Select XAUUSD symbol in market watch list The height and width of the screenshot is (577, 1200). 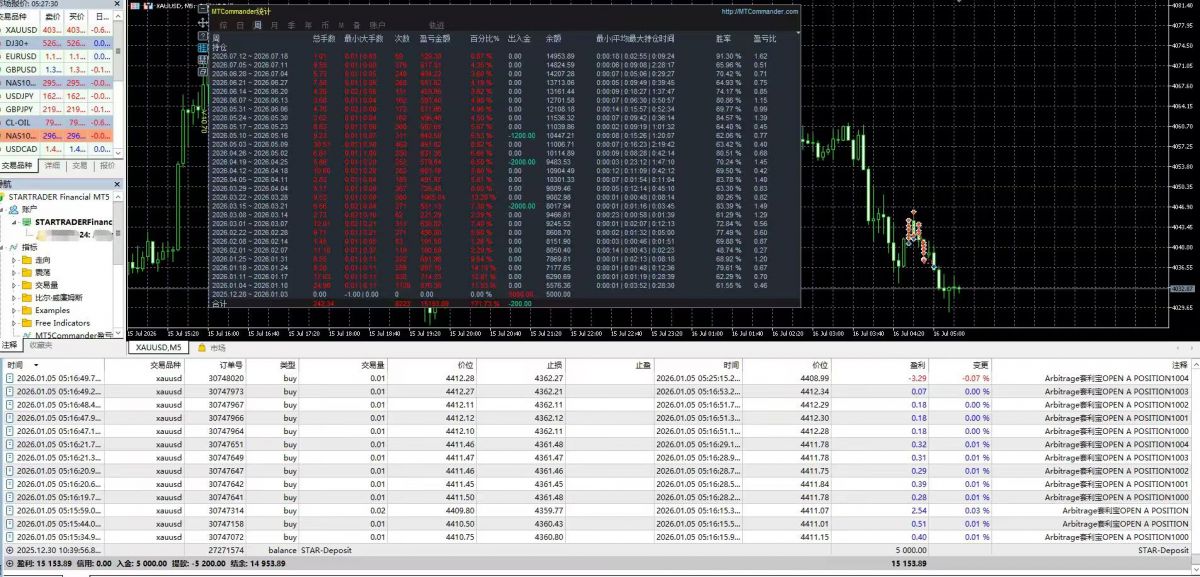pyautogui.click(x=20, y=30)
